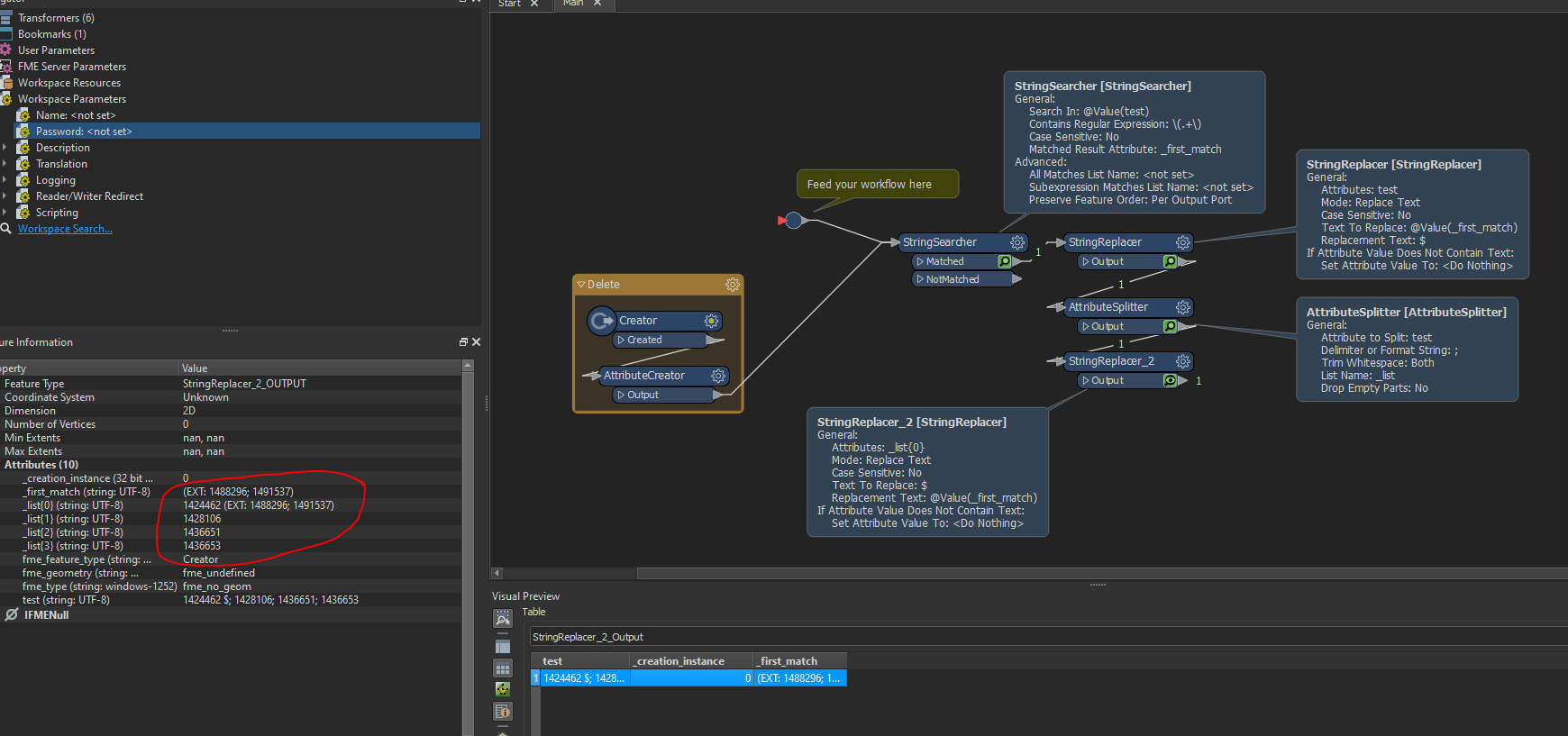This screenshot has height=736, width=1568.
Task: Click the Workspace Search magnifier icon
Action: pos(5,229)
